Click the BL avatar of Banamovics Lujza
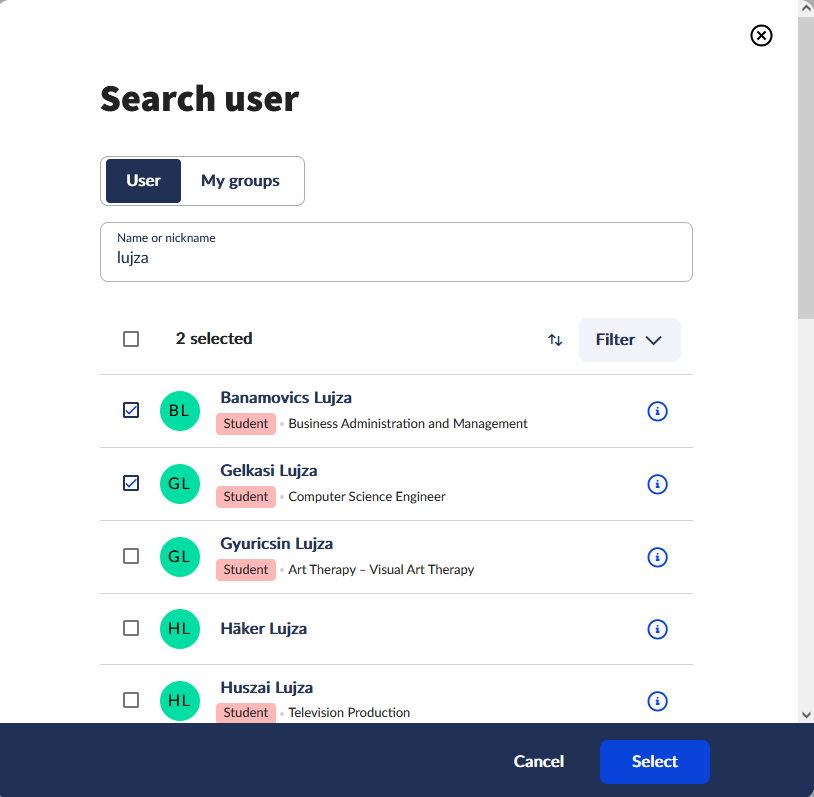Image resolution: width=814 pixels, height=797 pixels. (180, 411)
